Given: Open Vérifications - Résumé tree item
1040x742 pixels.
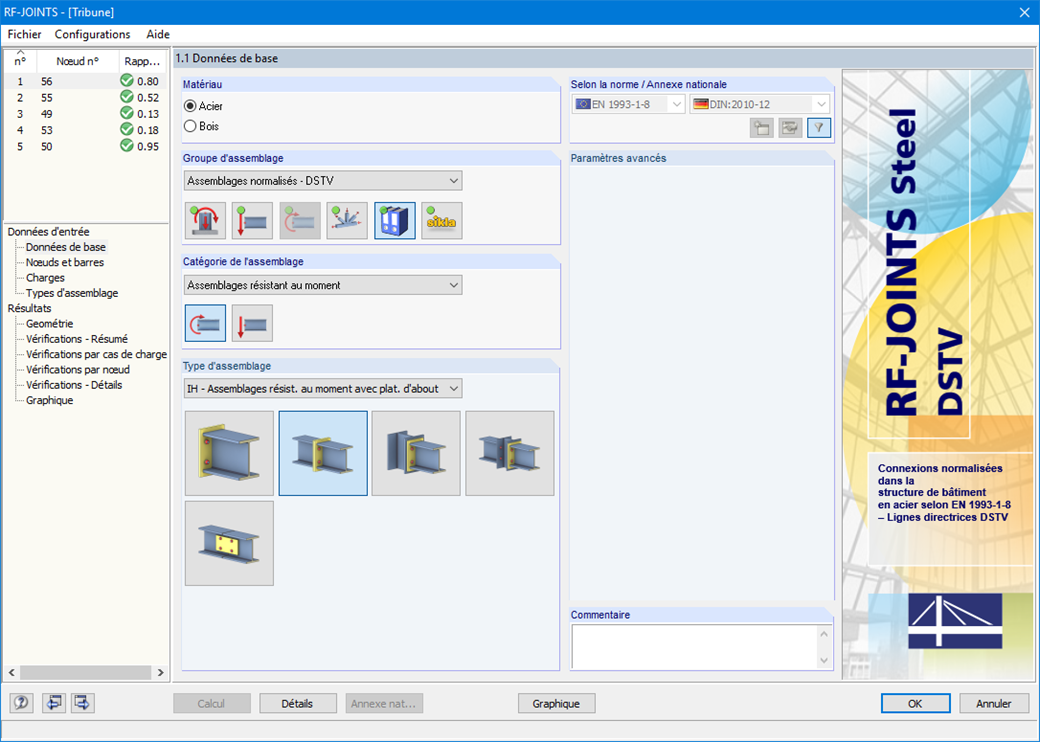Looking at the screenshot, I should tap(77, 339).
